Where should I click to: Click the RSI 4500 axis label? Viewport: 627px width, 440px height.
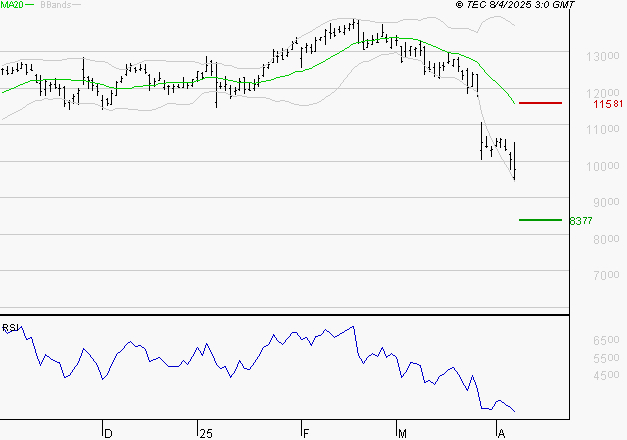pos(606,376)
